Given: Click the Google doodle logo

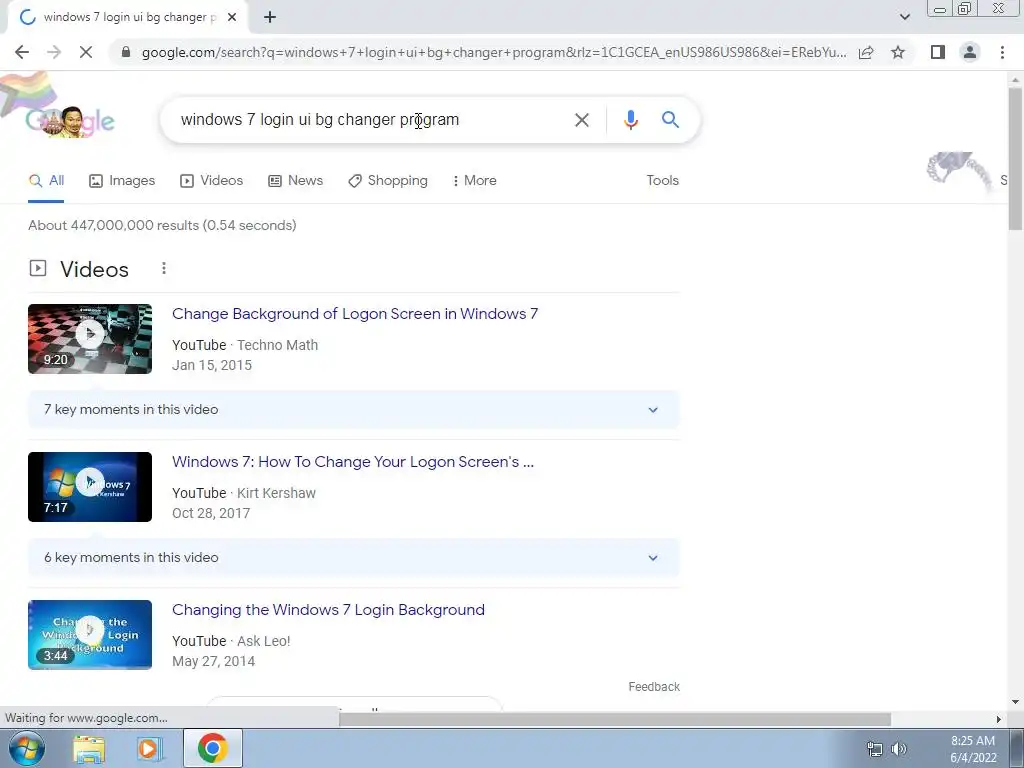Looking at the screenshot, I should point(69,120).
